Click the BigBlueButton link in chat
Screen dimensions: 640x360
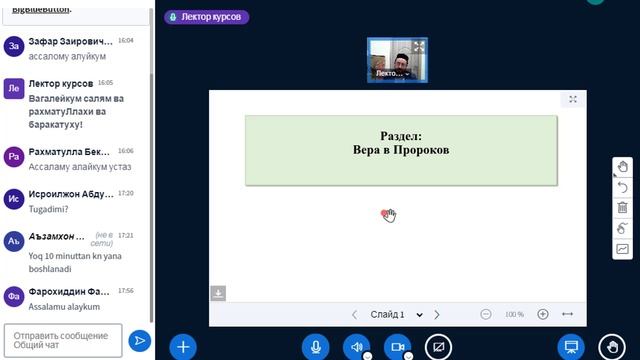click(40, 10)
